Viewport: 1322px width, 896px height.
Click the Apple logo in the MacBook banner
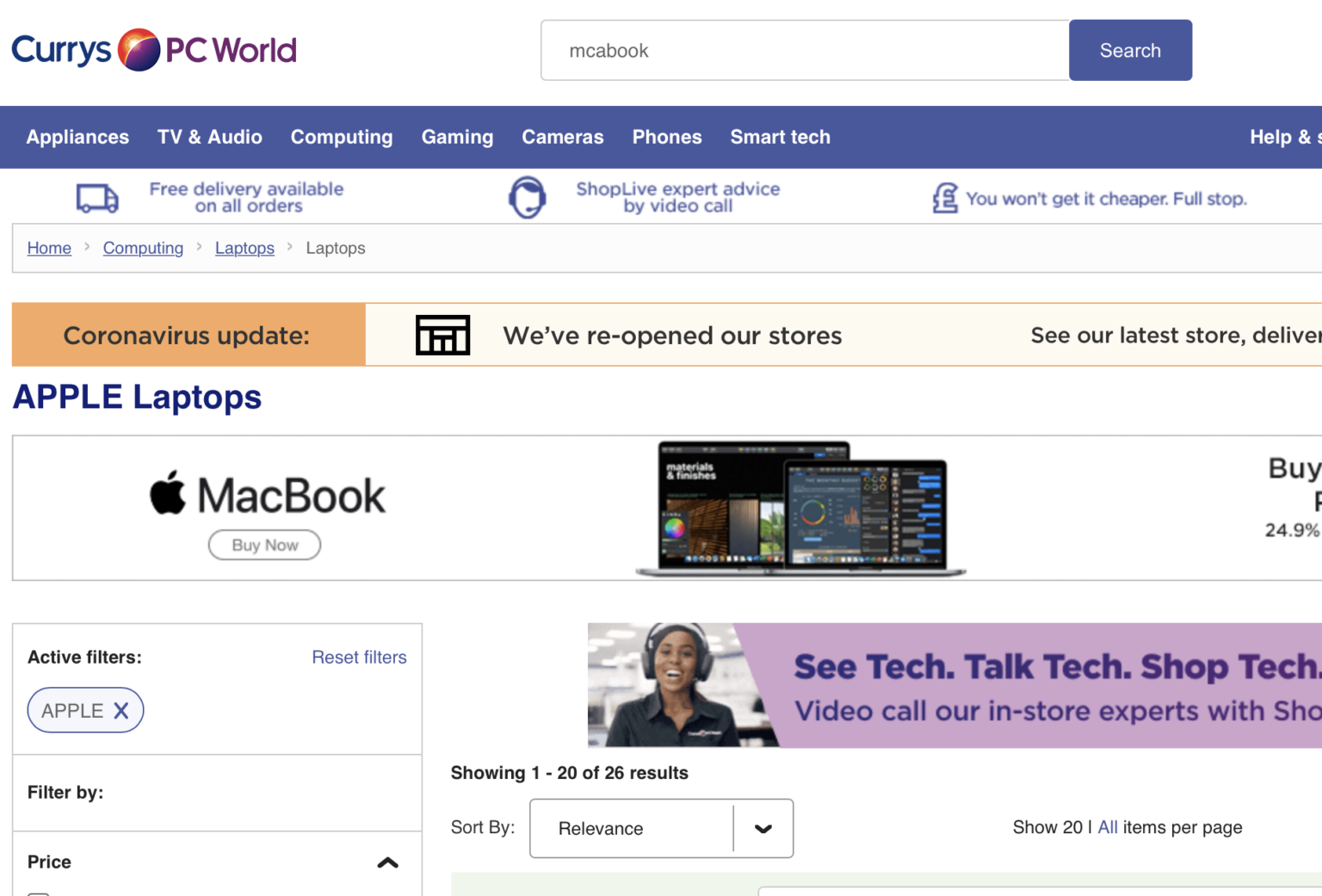coord(169,491)
